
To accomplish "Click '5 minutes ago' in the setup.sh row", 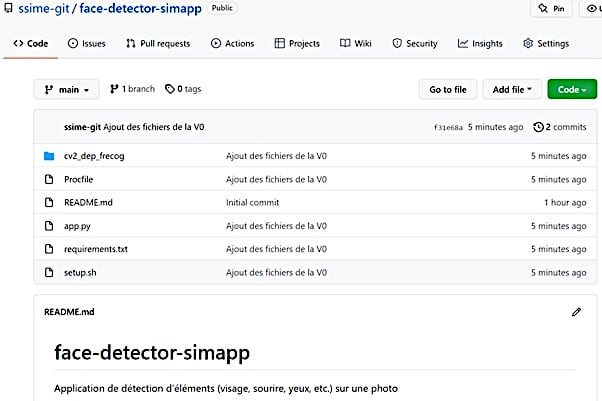I will 559,272.
